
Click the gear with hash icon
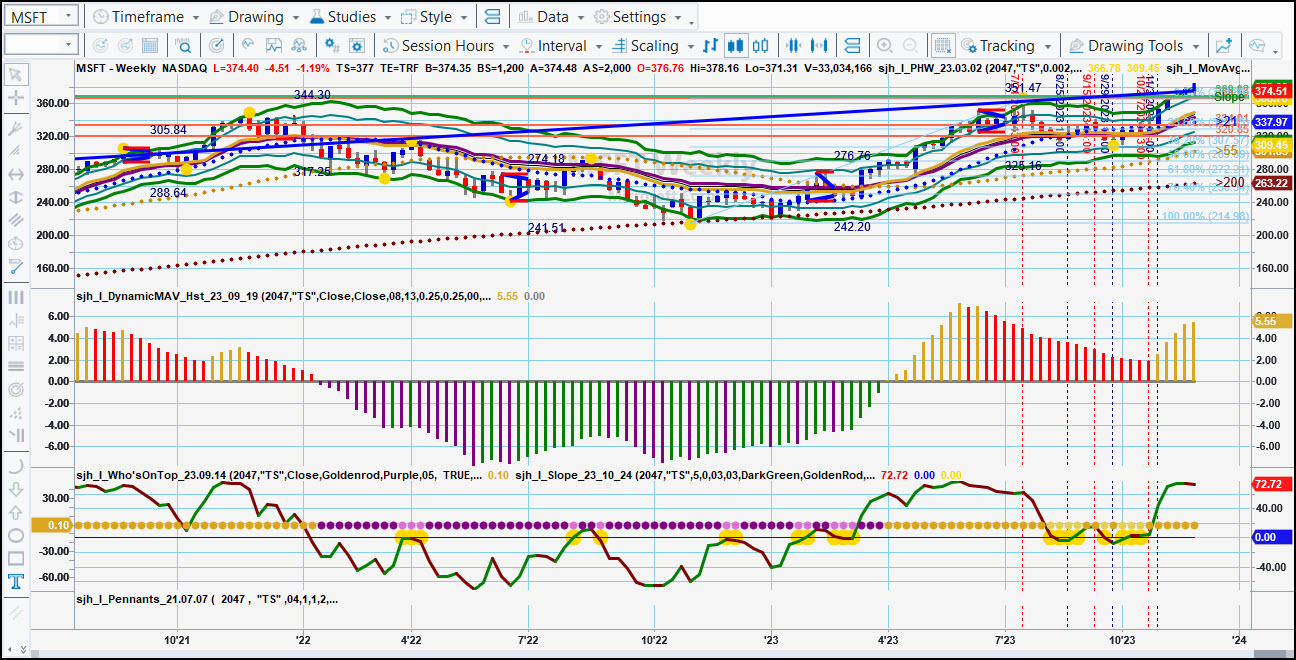click(333, 45)
